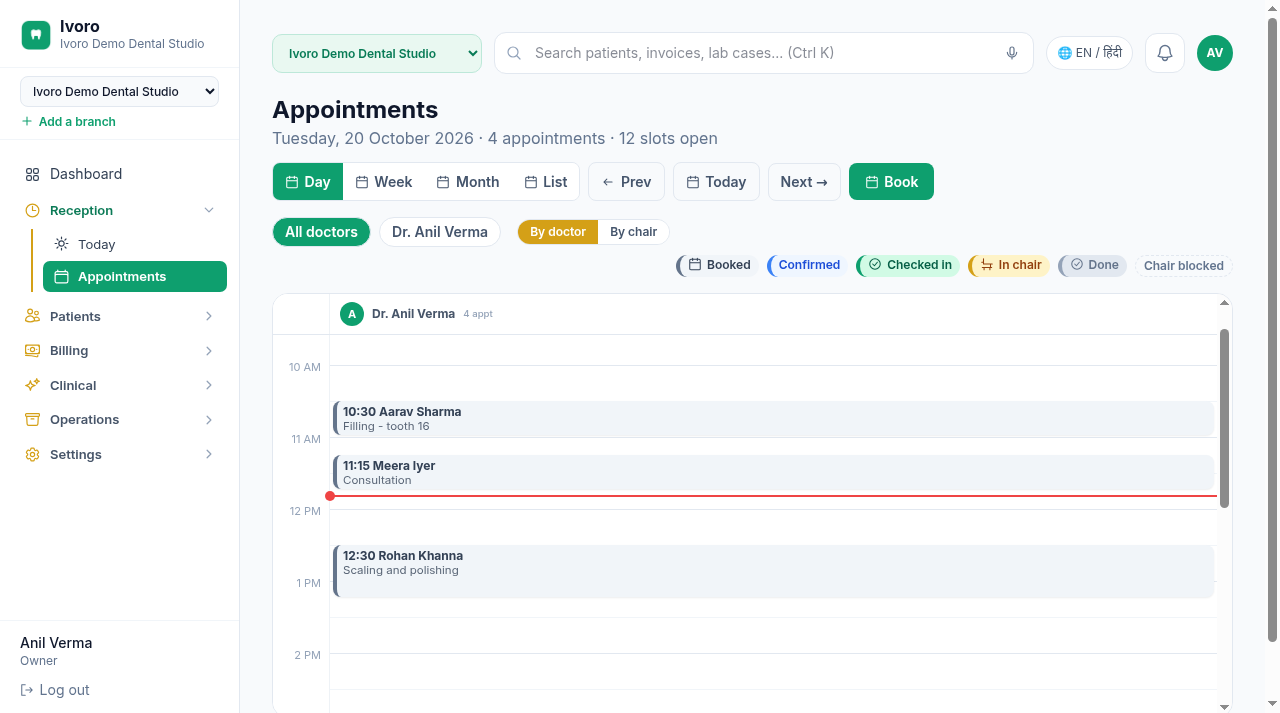Click the search magnifier icon
Viewport: 1280px width, 713px height.
click(x=514, y=53)
